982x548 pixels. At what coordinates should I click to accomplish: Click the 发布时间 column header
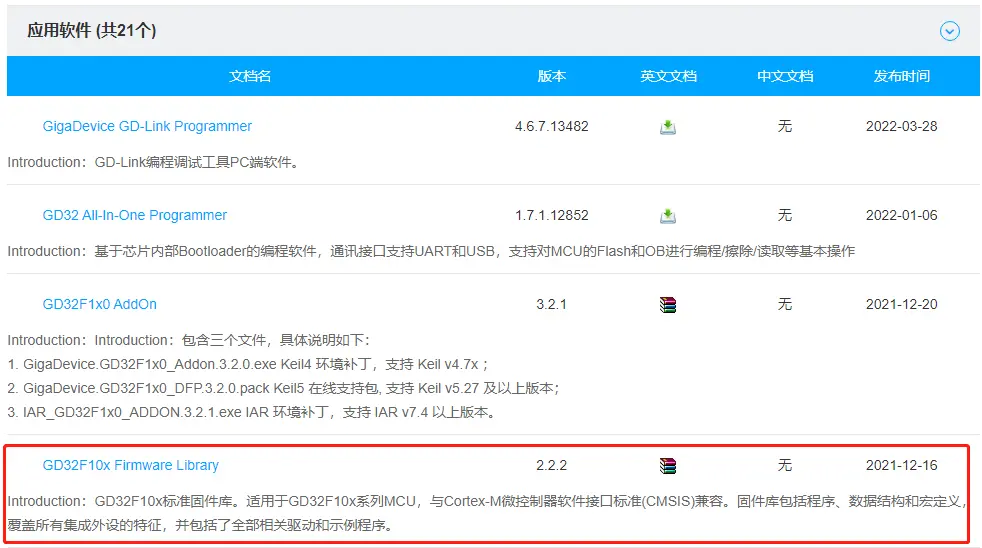coord(902,76)
